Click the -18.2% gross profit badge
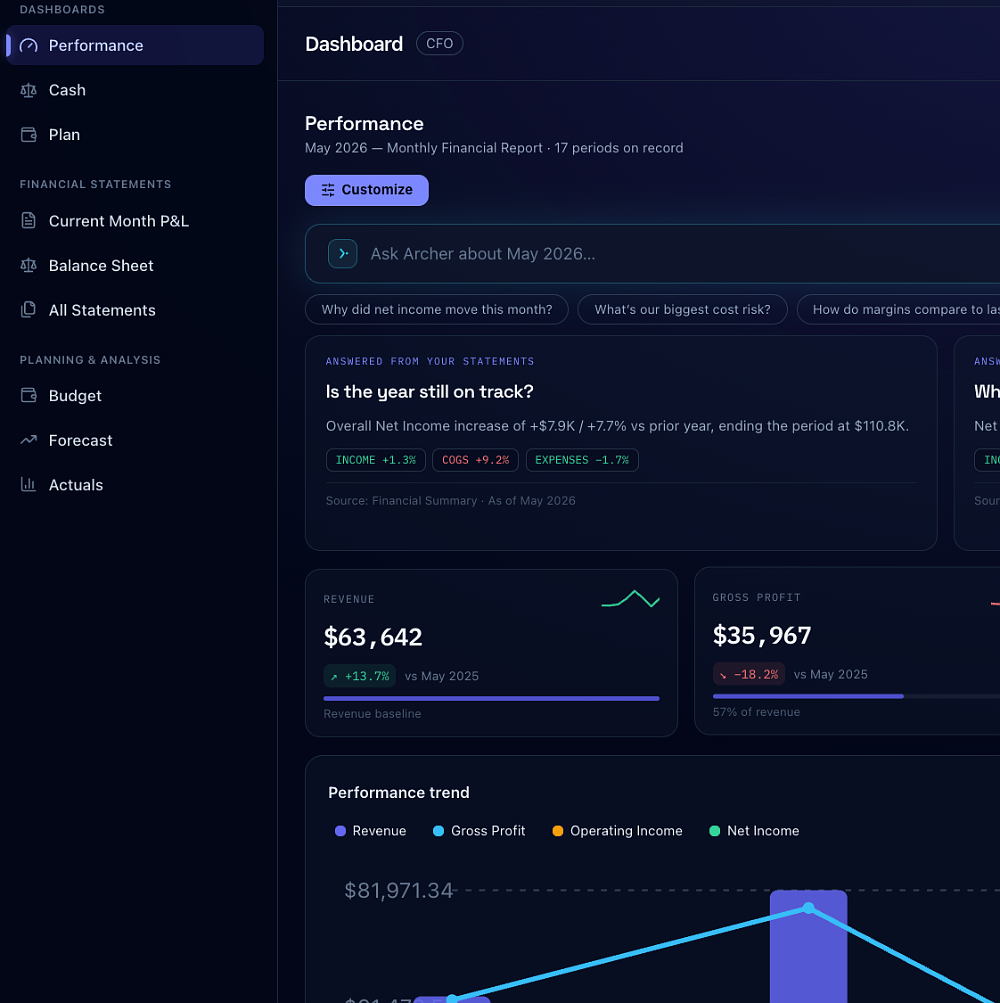Viewport: 1000px width, 1003px height. click(749, 674)
